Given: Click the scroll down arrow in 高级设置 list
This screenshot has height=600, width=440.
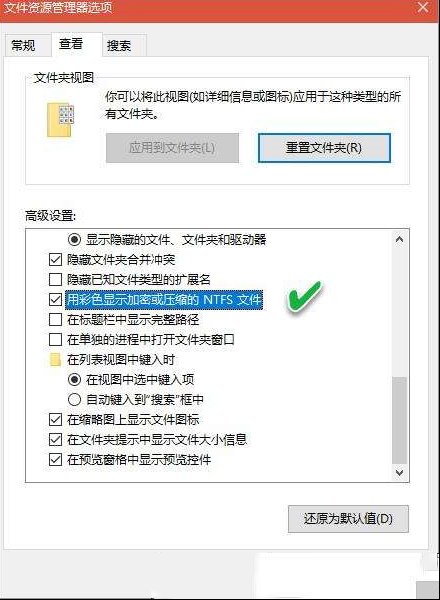Looking at the screenshot, I should [399, 473].
